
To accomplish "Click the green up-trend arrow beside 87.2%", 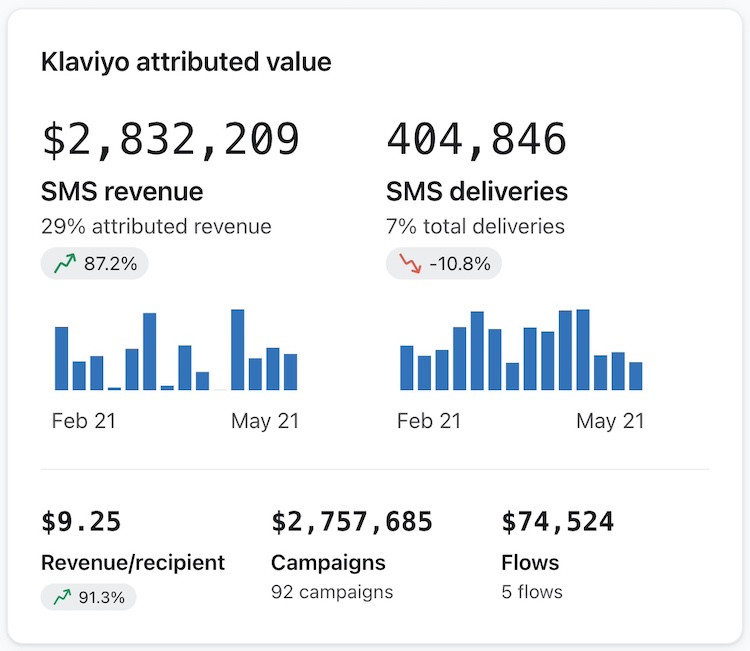I will 65,264.
